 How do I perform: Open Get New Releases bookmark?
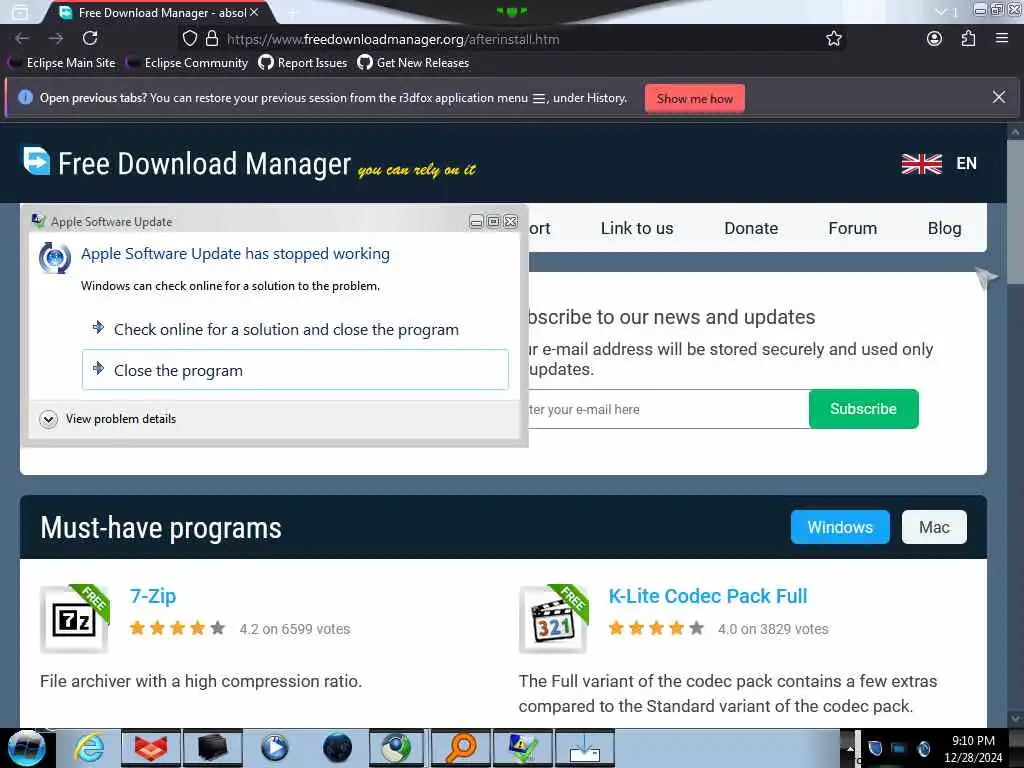[413, 63]
